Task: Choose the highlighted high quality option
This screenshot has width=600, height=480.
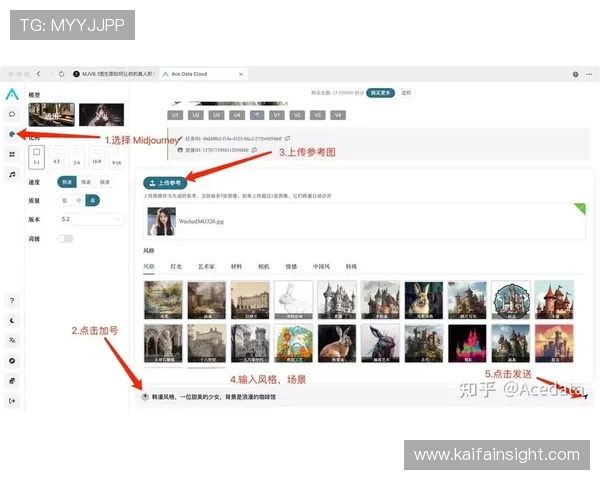Action: pyautogui.click(x=93, y=201)
